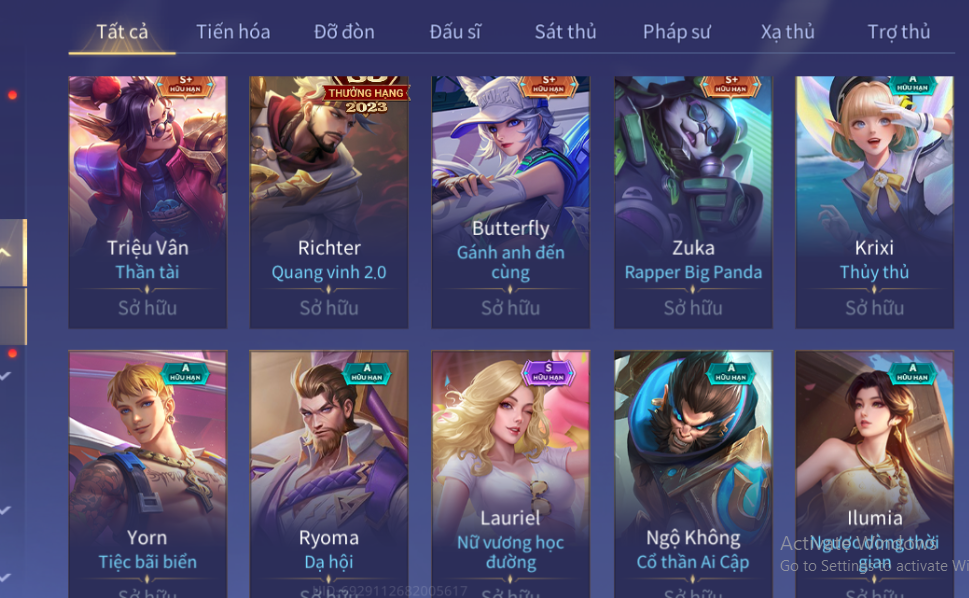Click the Thưởng Hạng 2023 badge on Richter
969x598 pixels.
[x=367, y=96]
